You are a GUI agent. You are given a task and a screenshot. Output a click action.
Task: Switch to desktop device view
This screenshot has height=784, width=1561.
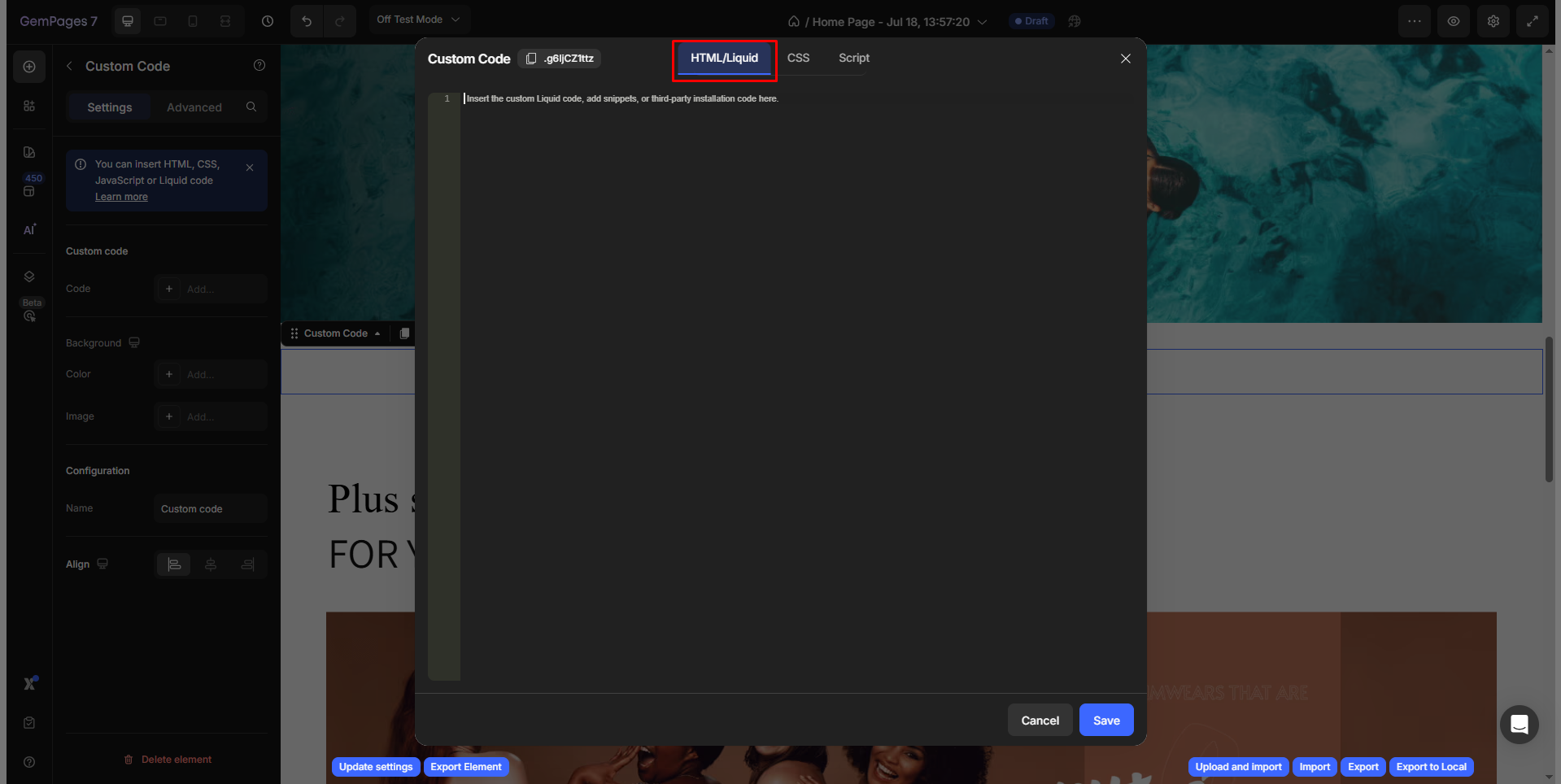pyautogui.click(x=128, y=21)
